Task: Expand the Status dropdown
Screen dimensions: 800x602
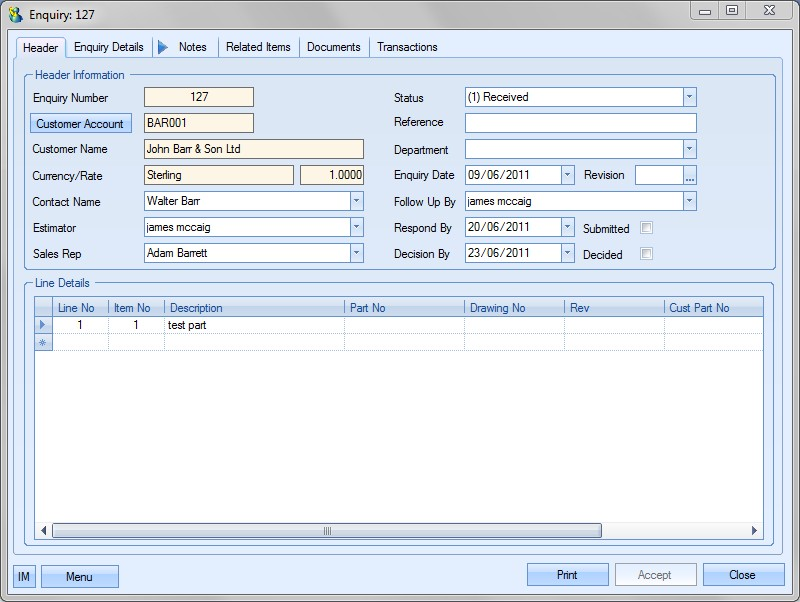Action: tap(689, 97)
